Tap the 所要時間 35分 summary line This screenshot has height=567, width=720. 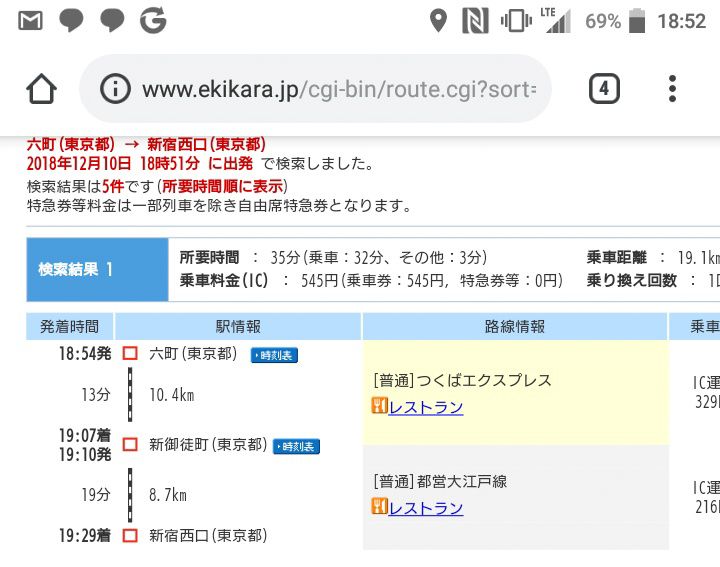(x=333, y=258)
